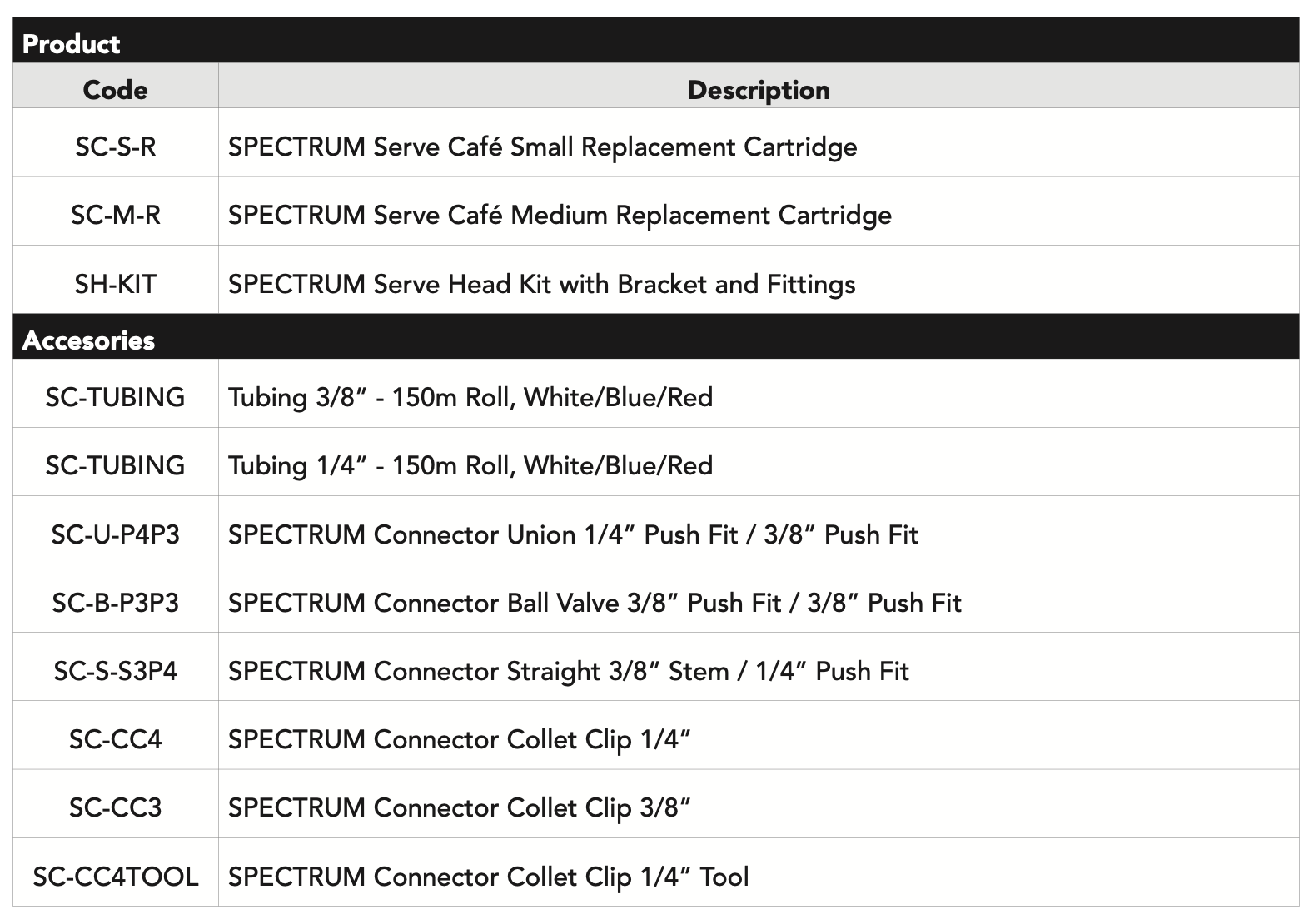Click the SC-CC4 code cell
This screenshot has height=924, width=1309.
tap(115, 738)
